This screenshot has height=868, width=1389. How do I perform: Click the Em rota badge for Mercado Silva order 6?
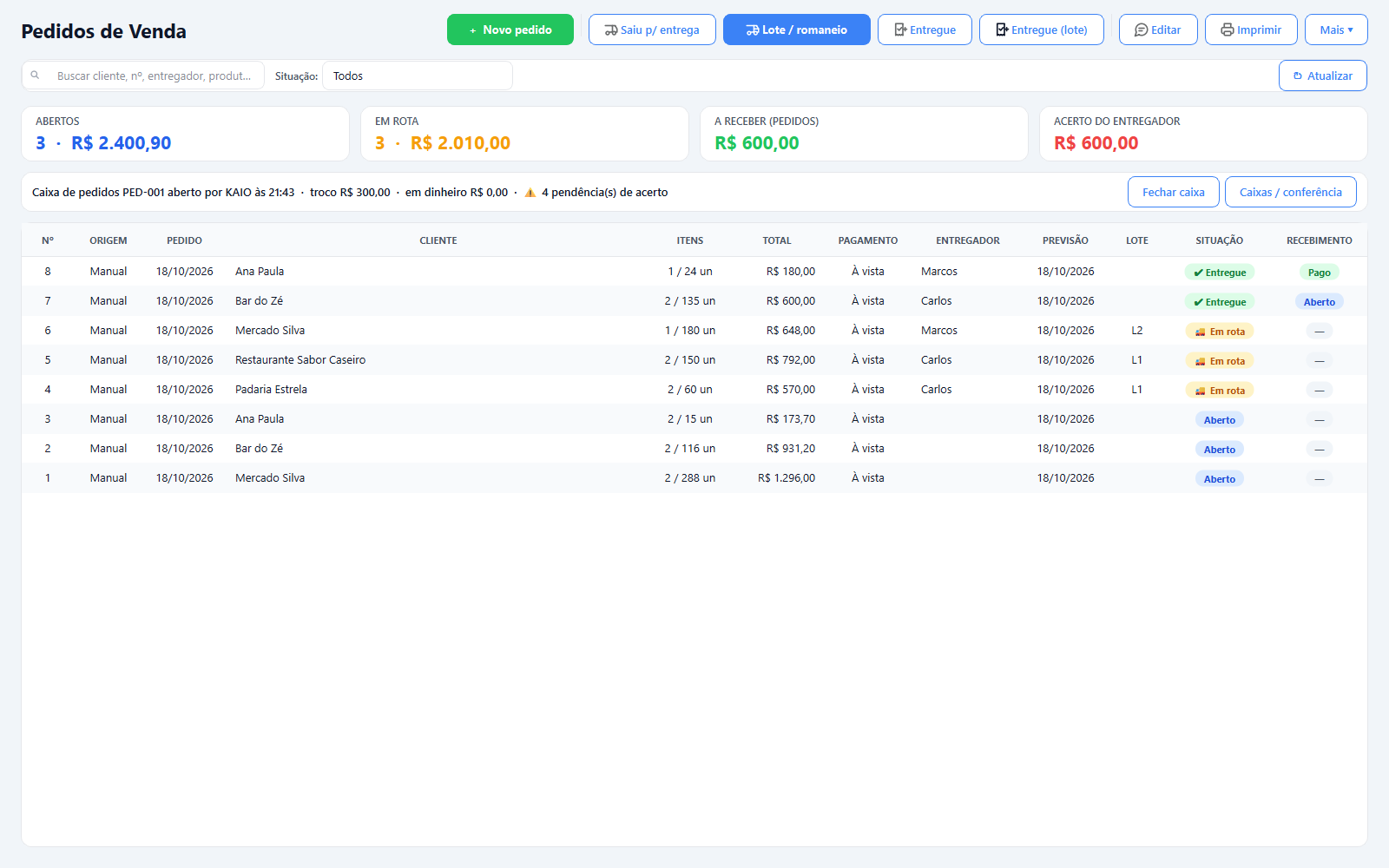coord(1220,332)
